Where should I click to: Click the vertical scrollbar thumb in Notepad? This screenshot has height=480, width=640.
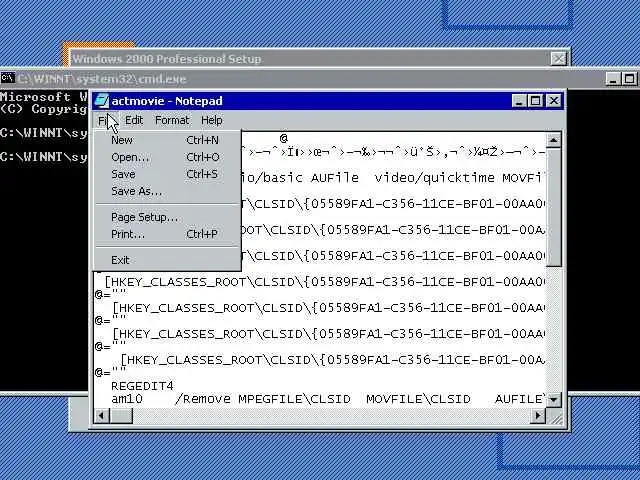[x=553, y=207]
